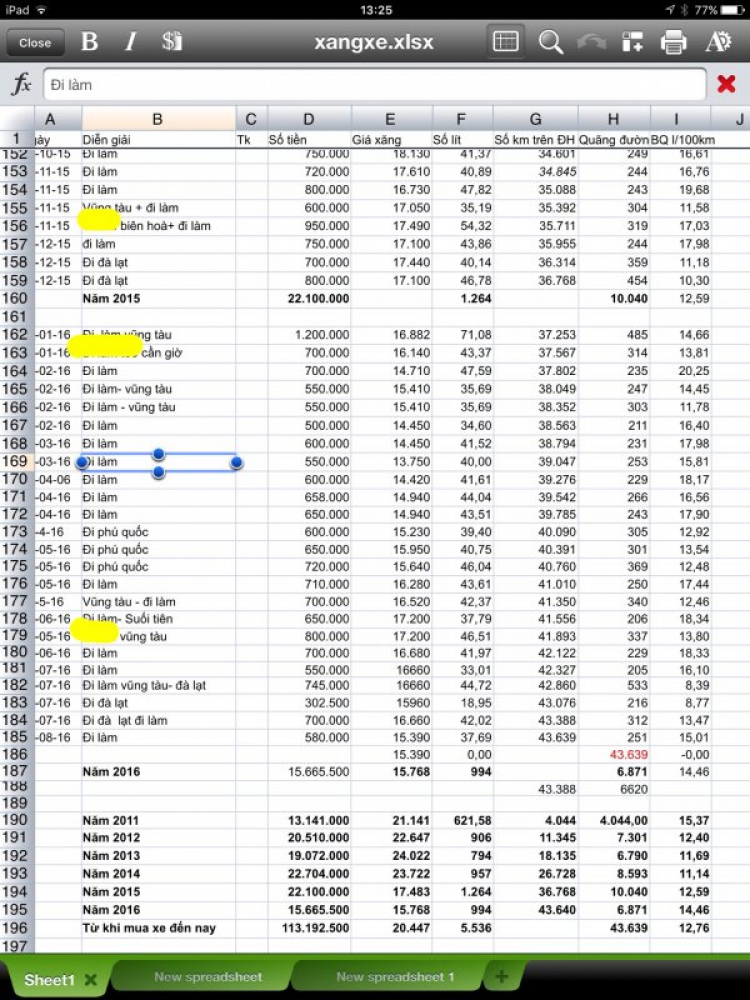The image size is (750, 1000).
Task: Open the search magnifier tool
Action: pos(550,43)
